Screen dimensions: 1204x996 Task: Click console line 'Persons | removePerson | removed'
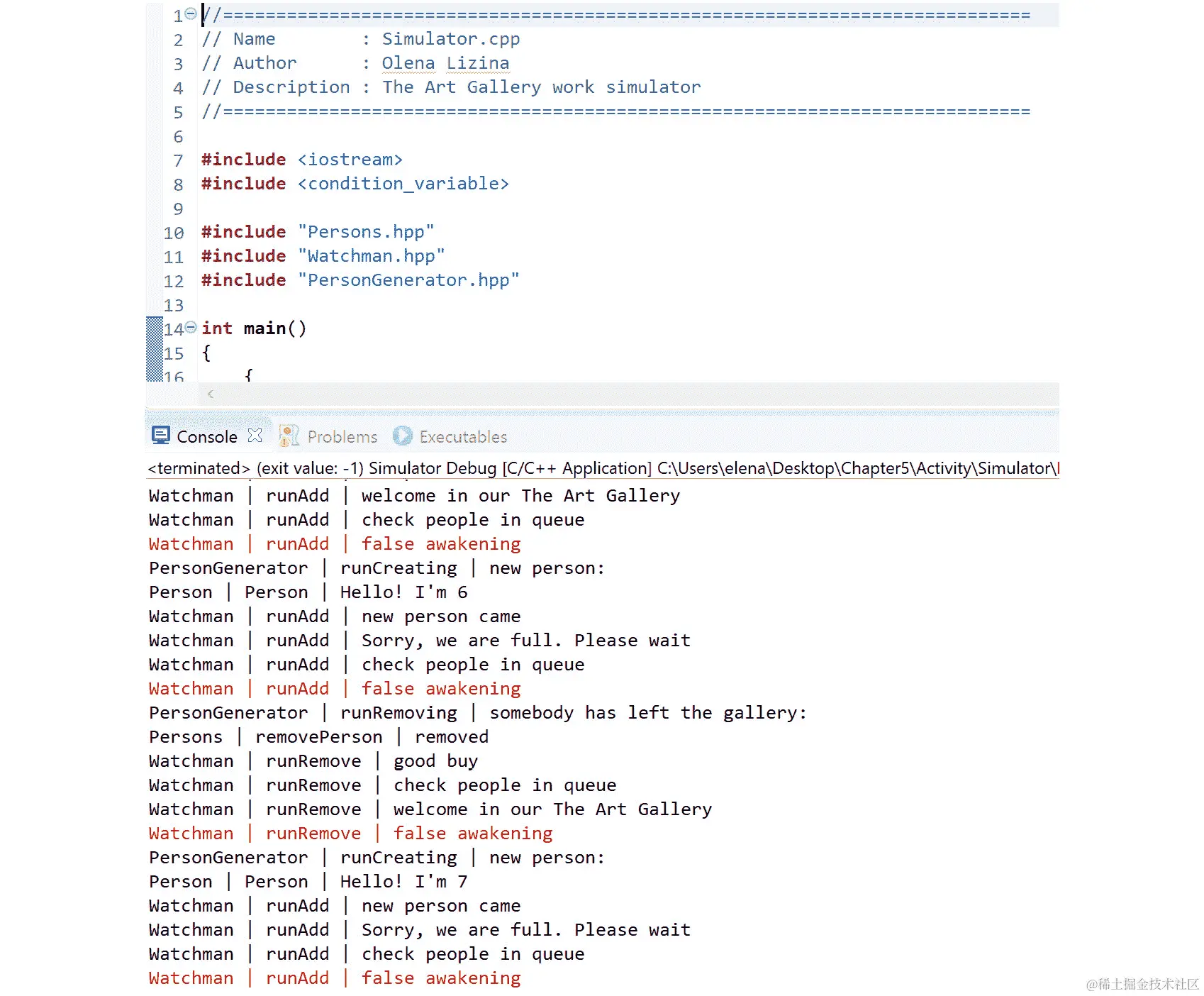click(318, 737)
